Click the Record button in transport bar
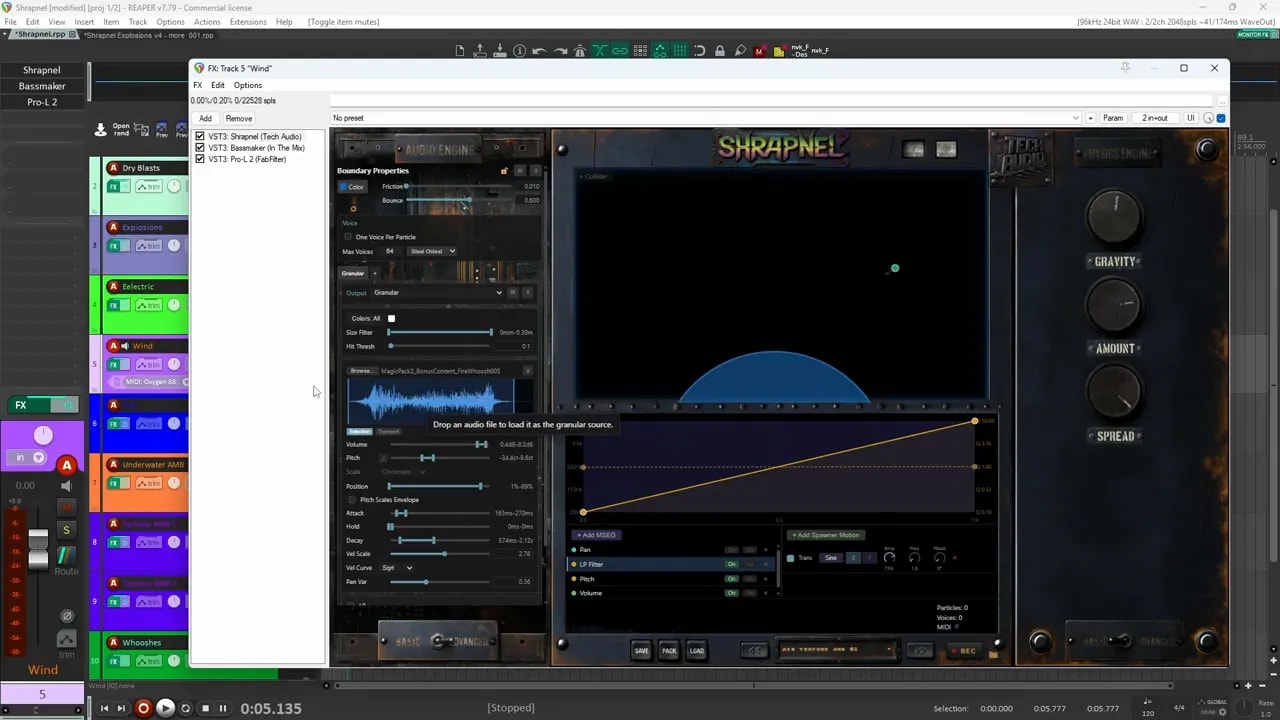Image resolution: width=1280 pixels, height=720 pixels. coord(143,708)
